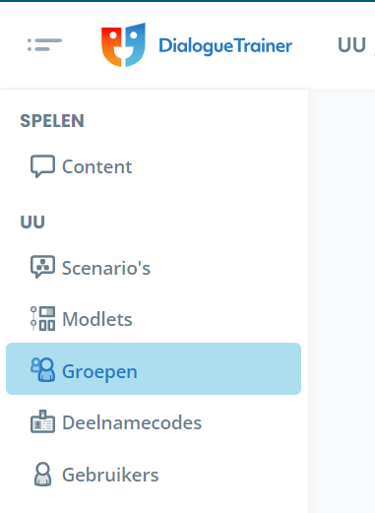Go to the Modlets section
This screenshot has width=375, height=513.
click(x=153, y=319)
